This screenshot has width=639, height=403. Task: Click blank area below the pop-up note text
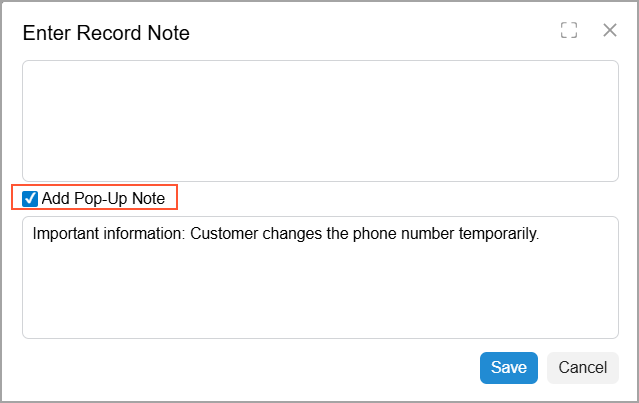pyautogui.click(x=320, y=300)
